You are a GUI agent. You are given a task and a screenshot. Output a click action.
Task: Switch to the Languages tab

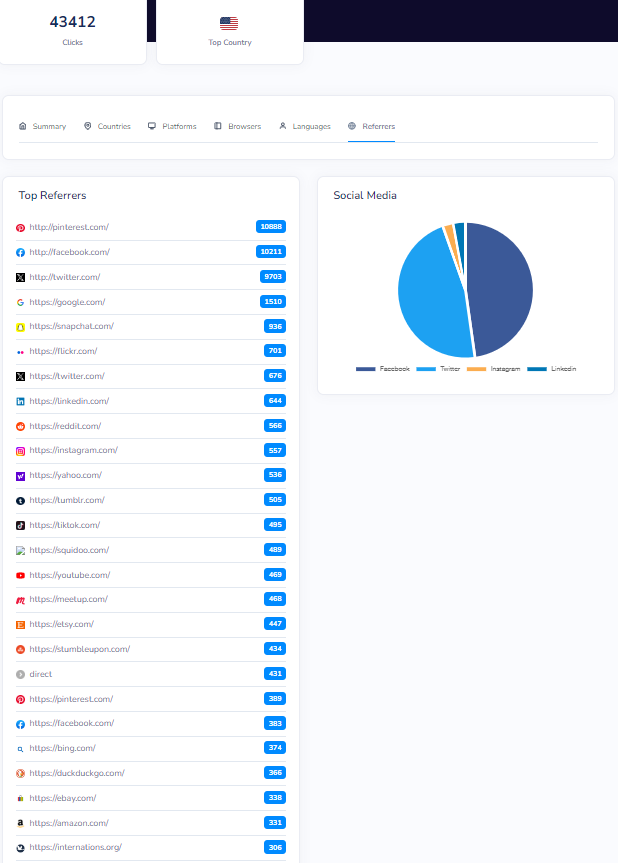(305, 126)
